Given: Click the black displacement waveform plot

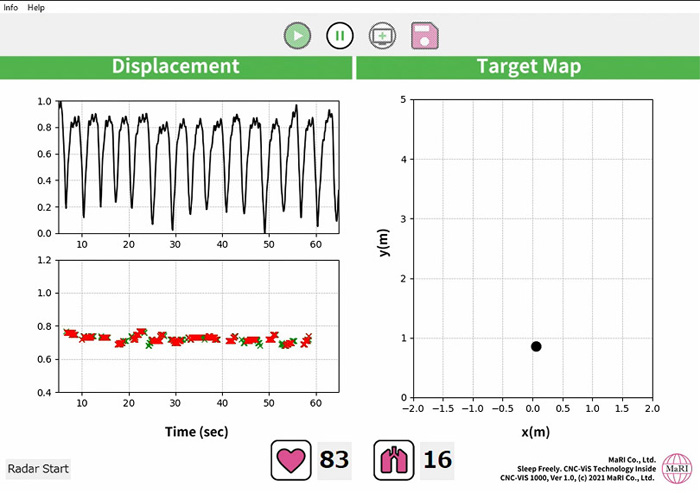Looking at the screenshot, I should [199, 167].
